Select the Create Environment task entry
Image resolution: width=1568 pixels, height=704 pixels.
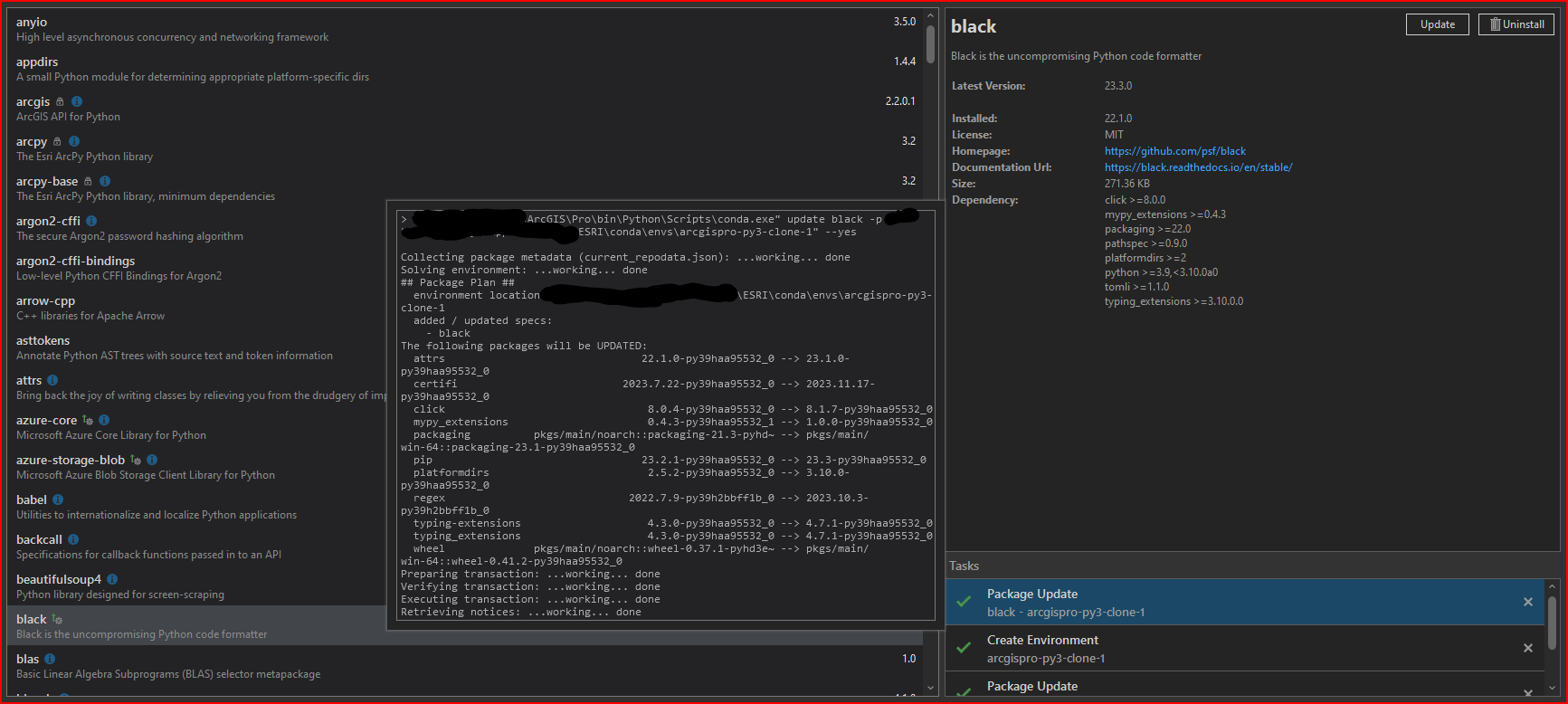1244,648
